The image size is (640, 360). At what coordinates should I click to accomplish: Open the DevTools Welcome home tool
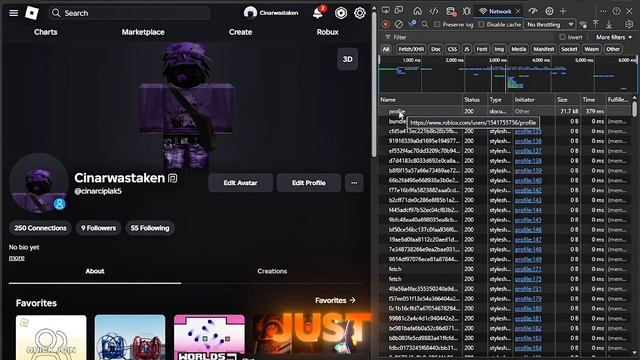click(418, 11)
